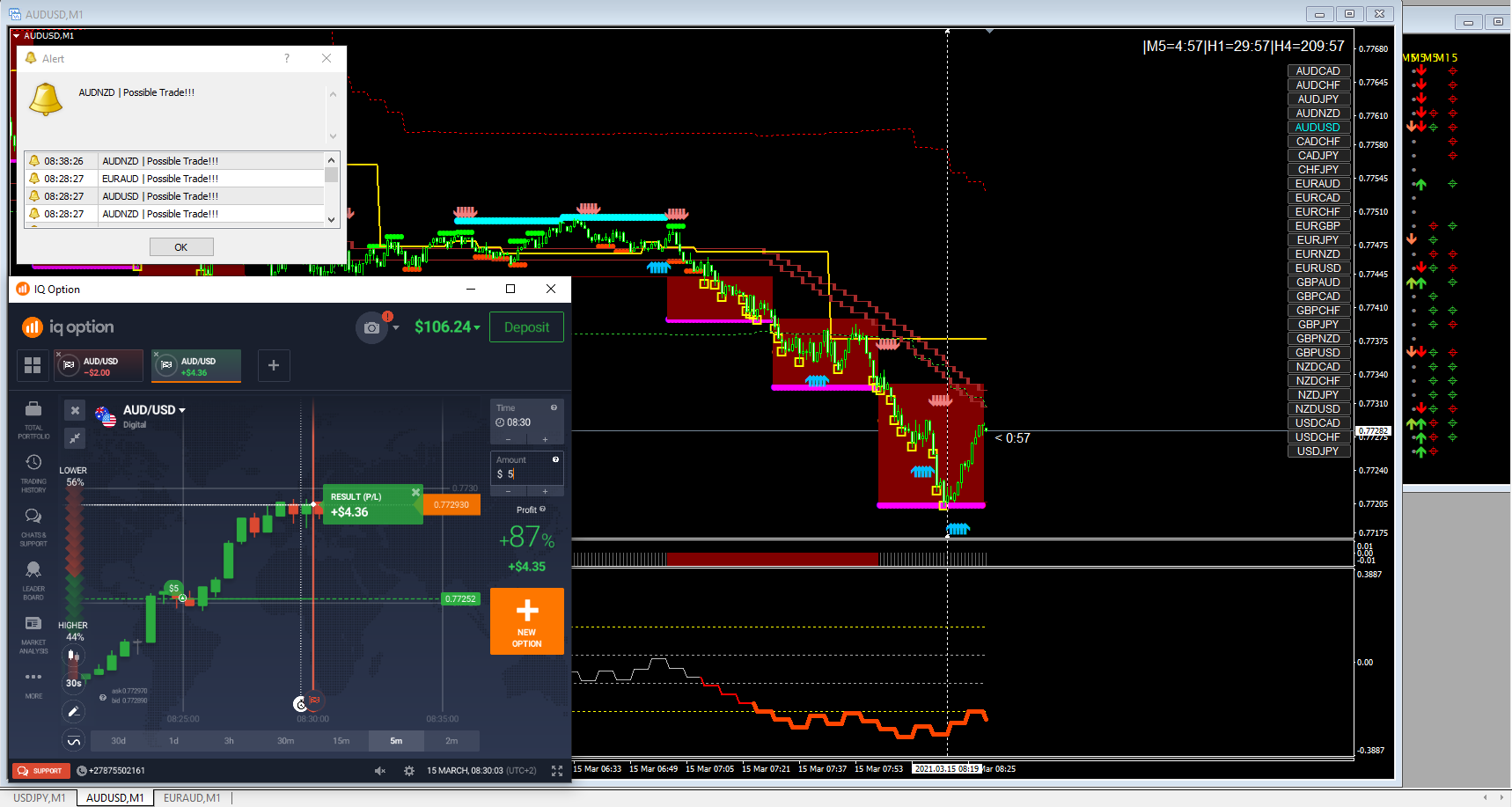The width and height of the screenshot is (1512, 807).
Task: Expand the dropdown arrow beside camera icon
Action: (396, 328)
